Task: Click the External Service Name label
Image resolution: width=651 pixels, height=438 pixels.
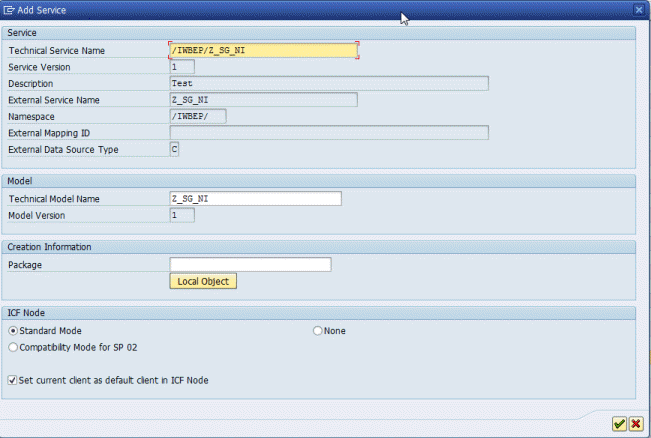Action: 54,100
